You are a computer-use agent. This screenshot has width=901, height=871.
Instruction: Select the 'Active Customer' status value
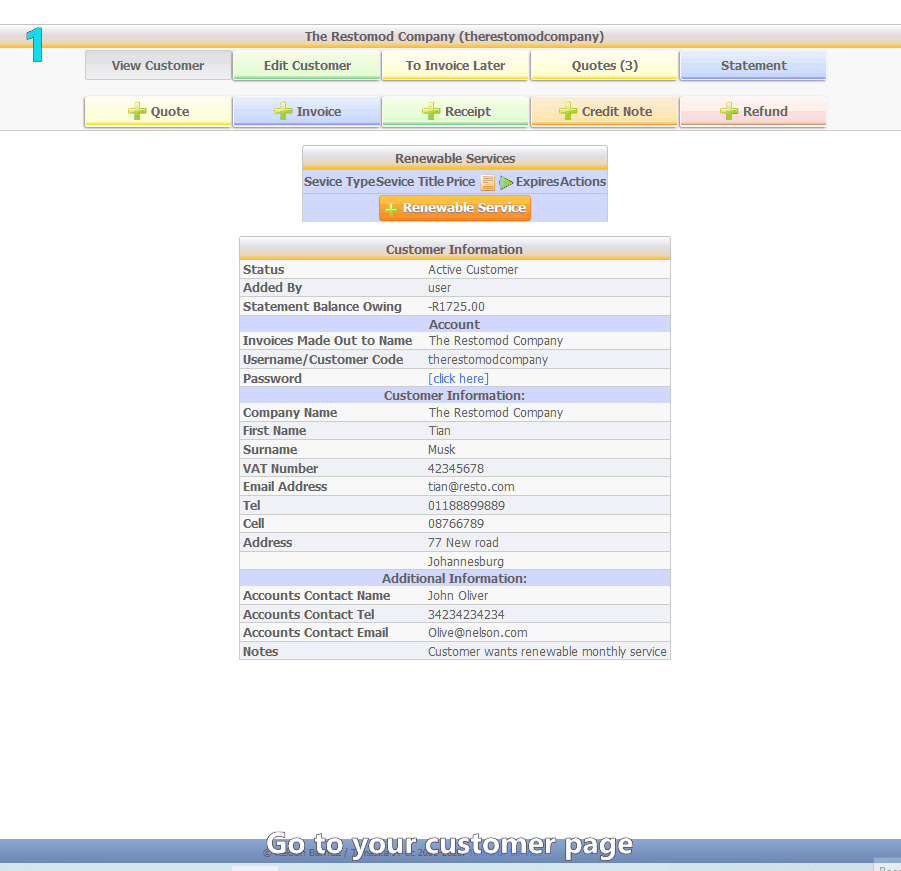point(473,269)
